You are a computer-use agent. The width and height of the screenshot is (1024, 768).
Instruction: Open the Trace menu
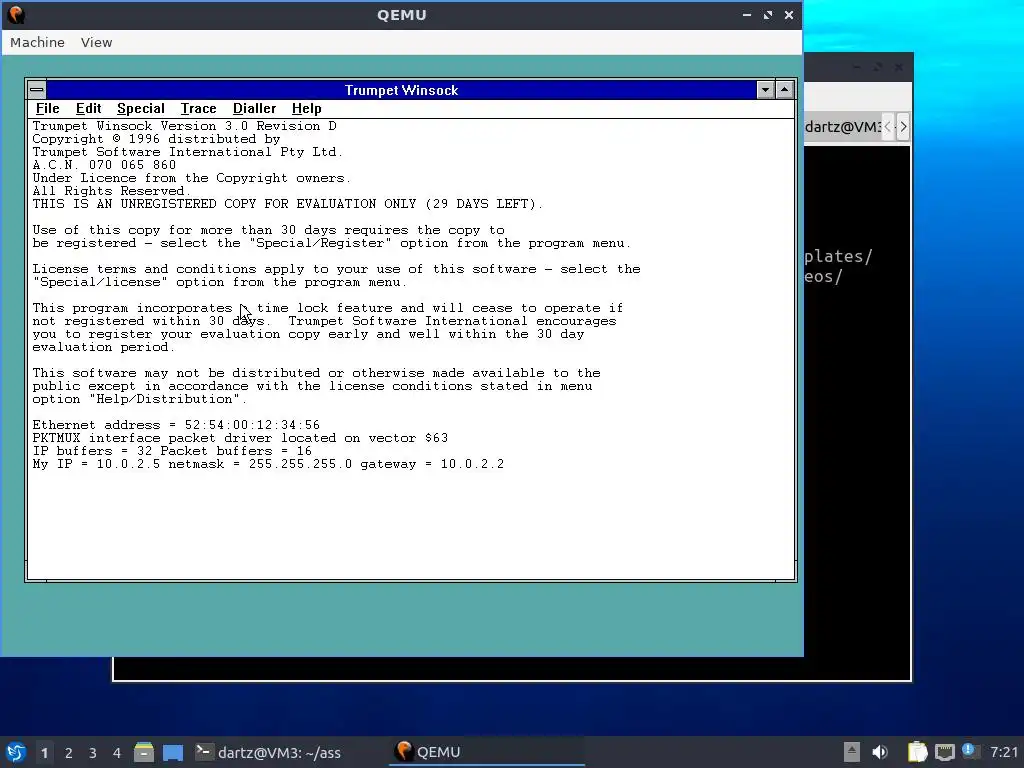point(199,108)
